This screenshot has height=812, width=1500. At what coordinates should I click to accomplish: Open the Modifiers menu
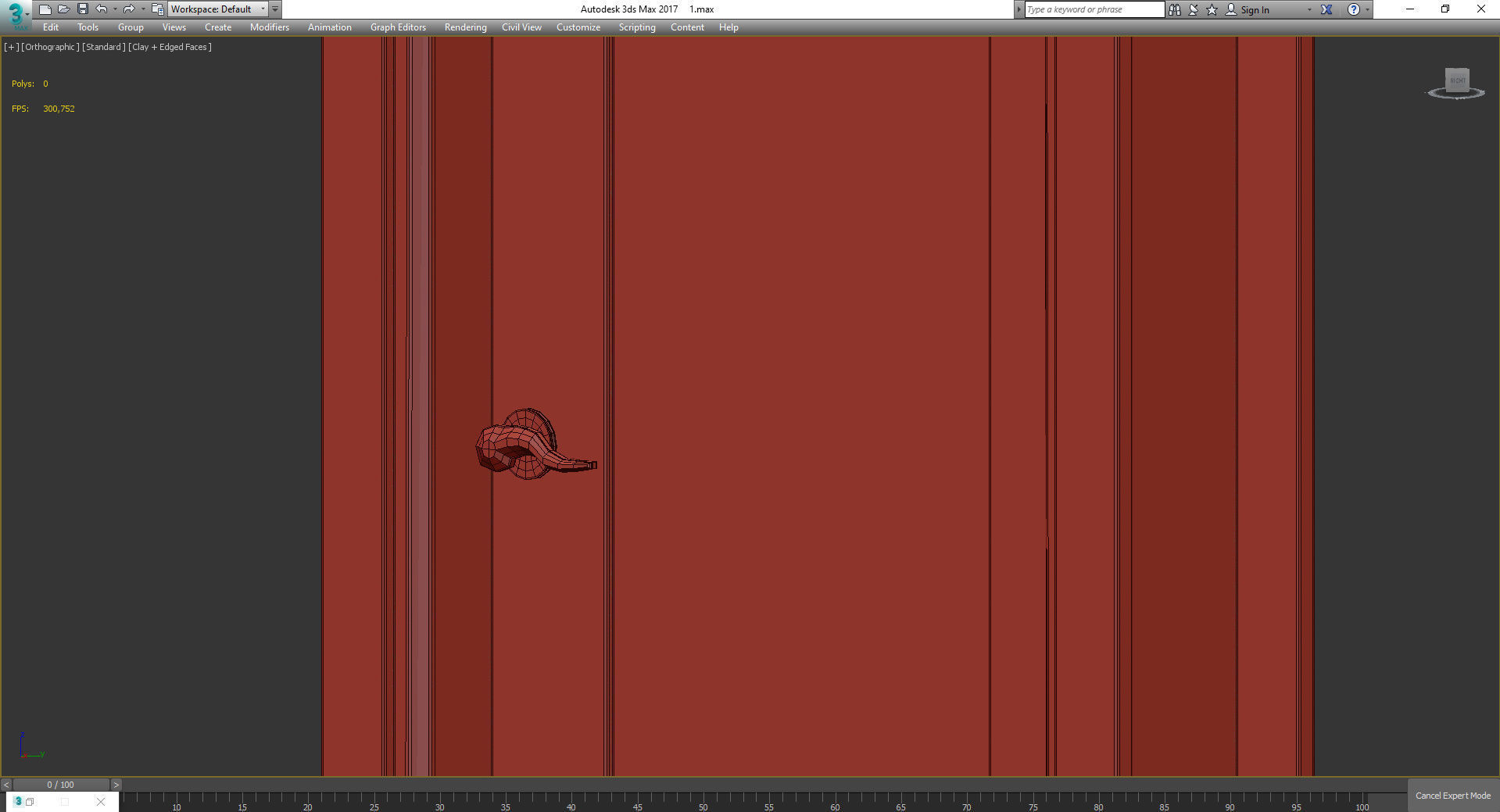click(270, 27)
